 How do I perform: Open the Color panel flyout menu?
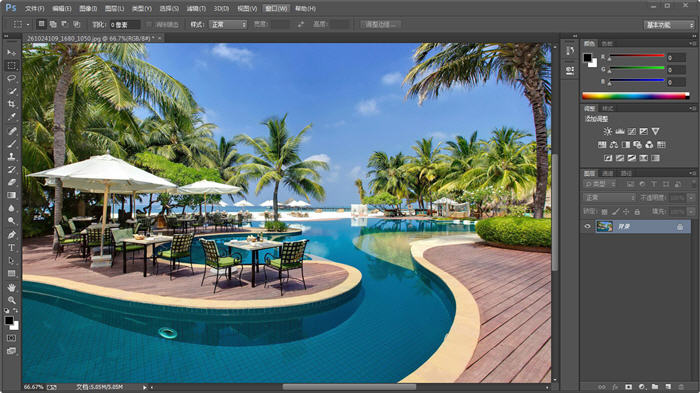pyautogui.click(x=692, y=43)
